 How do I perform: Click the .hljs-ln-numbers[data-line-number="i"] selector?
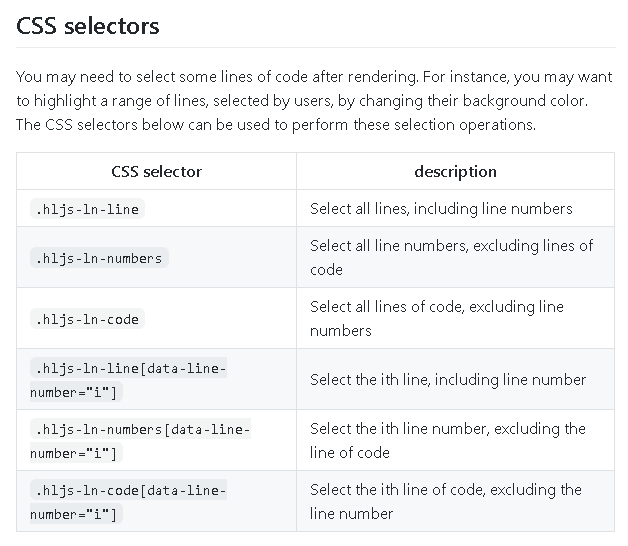[x=141, y=441]
